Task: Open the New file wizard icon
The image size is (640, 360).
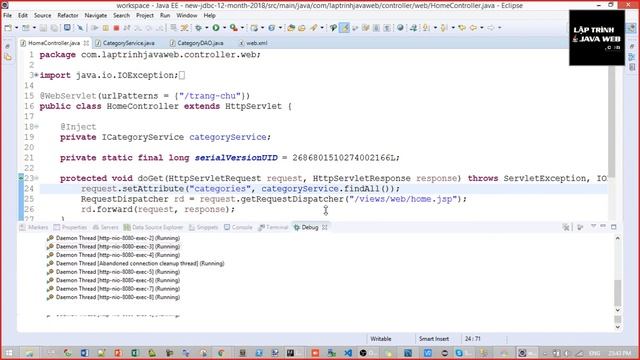Action: 8,28
